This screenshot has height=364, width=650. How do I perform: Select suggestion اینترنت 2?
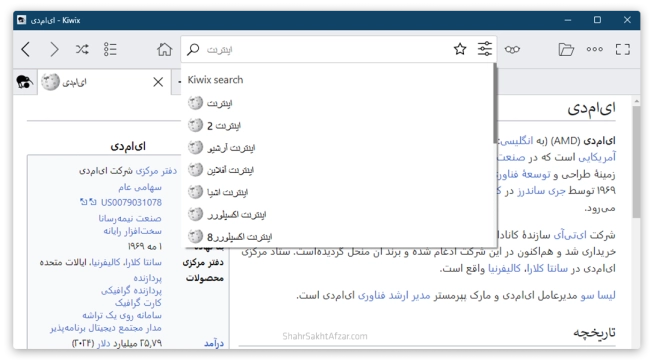339,125
